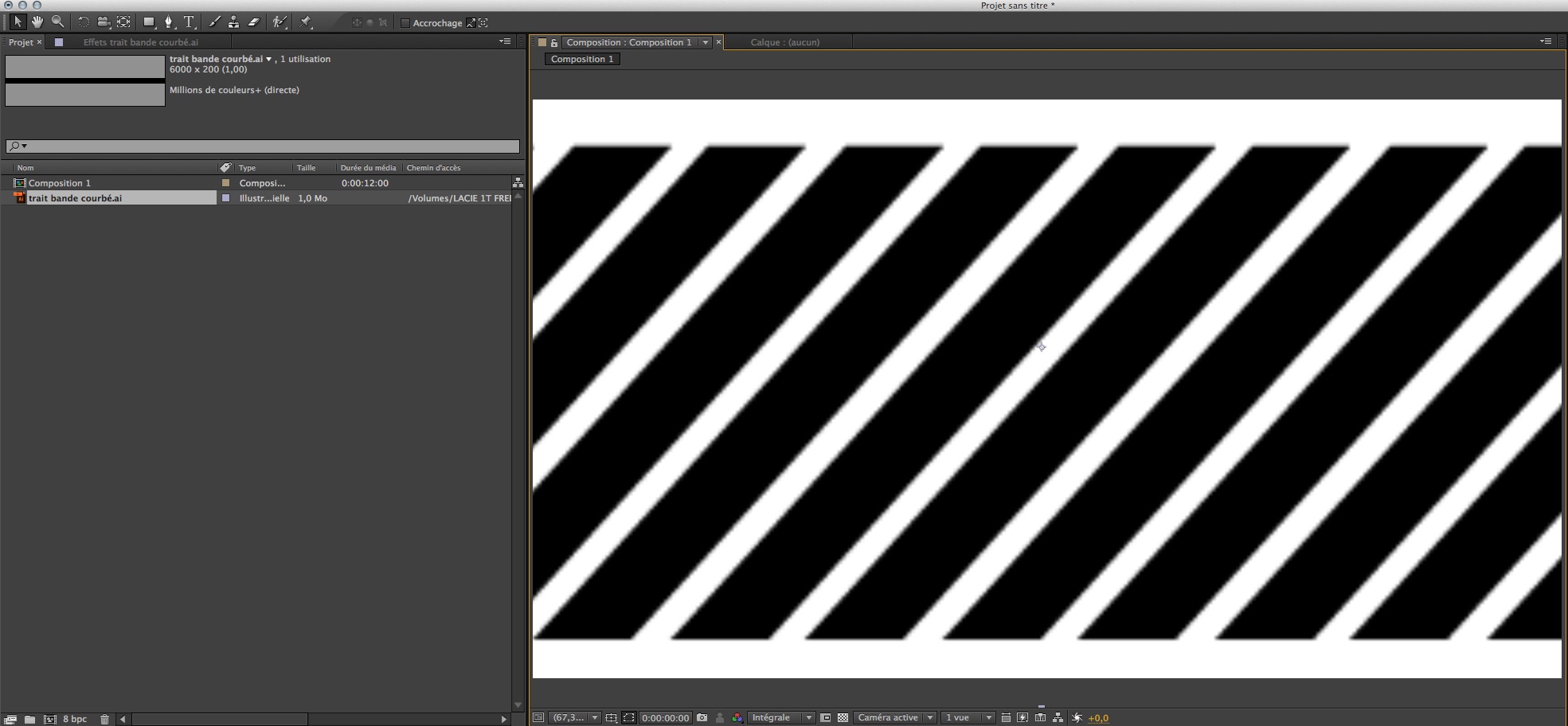
Task: Open the Calque viewer tab
Action: [x=784, y=41]
